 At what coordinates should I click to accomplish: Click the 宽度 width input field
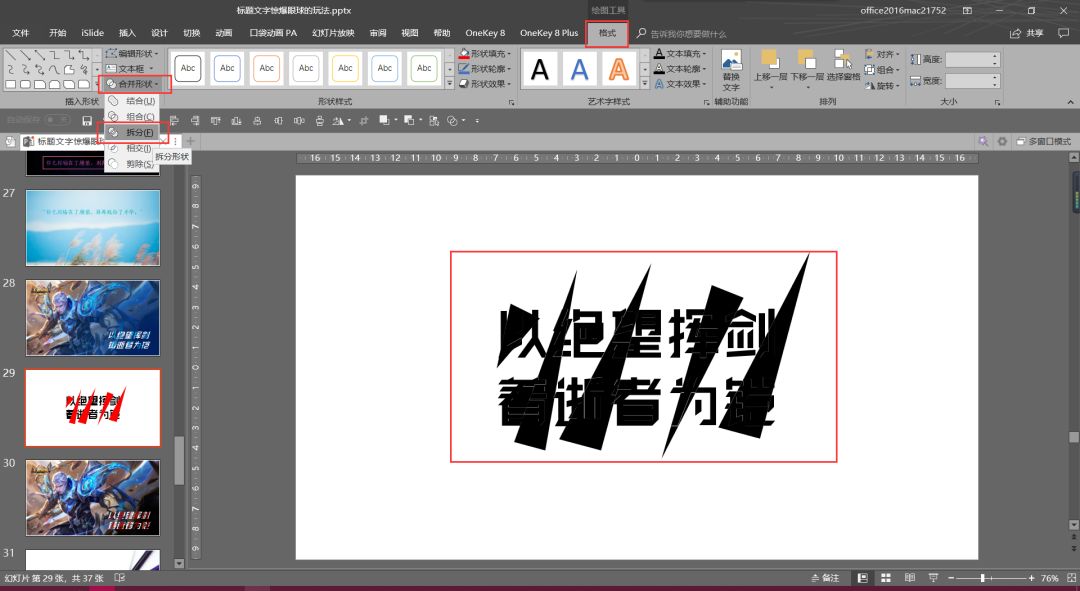[972, 81]
